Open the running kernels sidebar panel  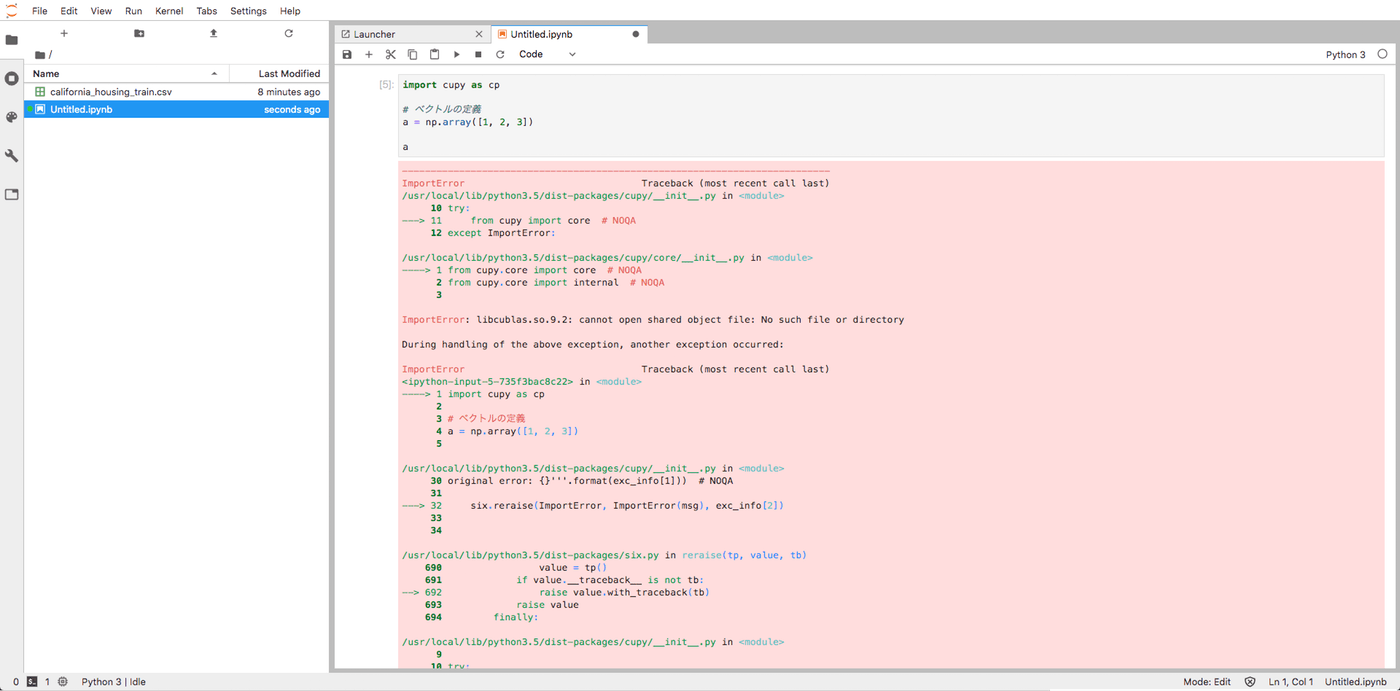click(12, 78)
